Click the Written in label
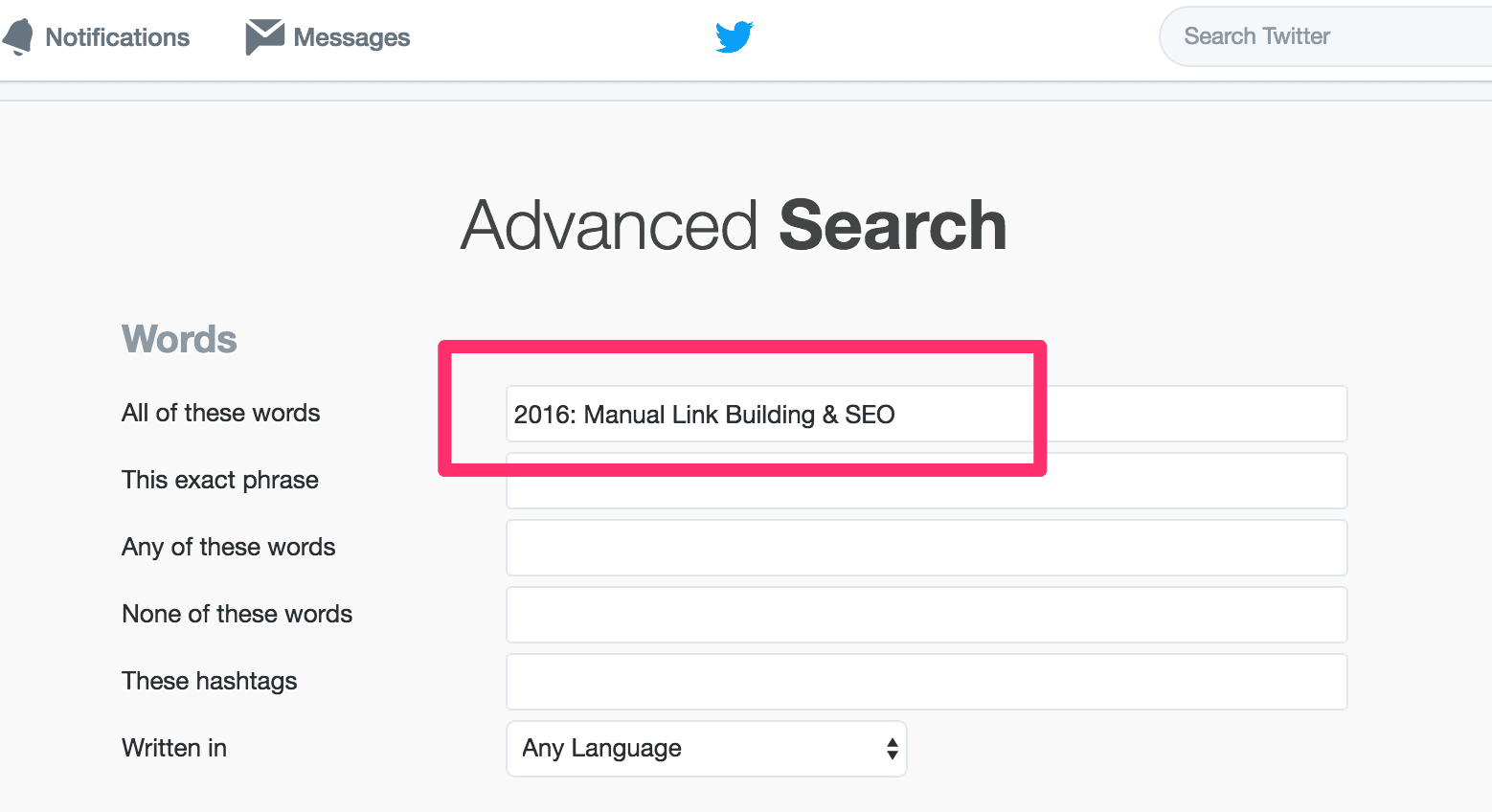1492x812 pixels. coord(174,748)
